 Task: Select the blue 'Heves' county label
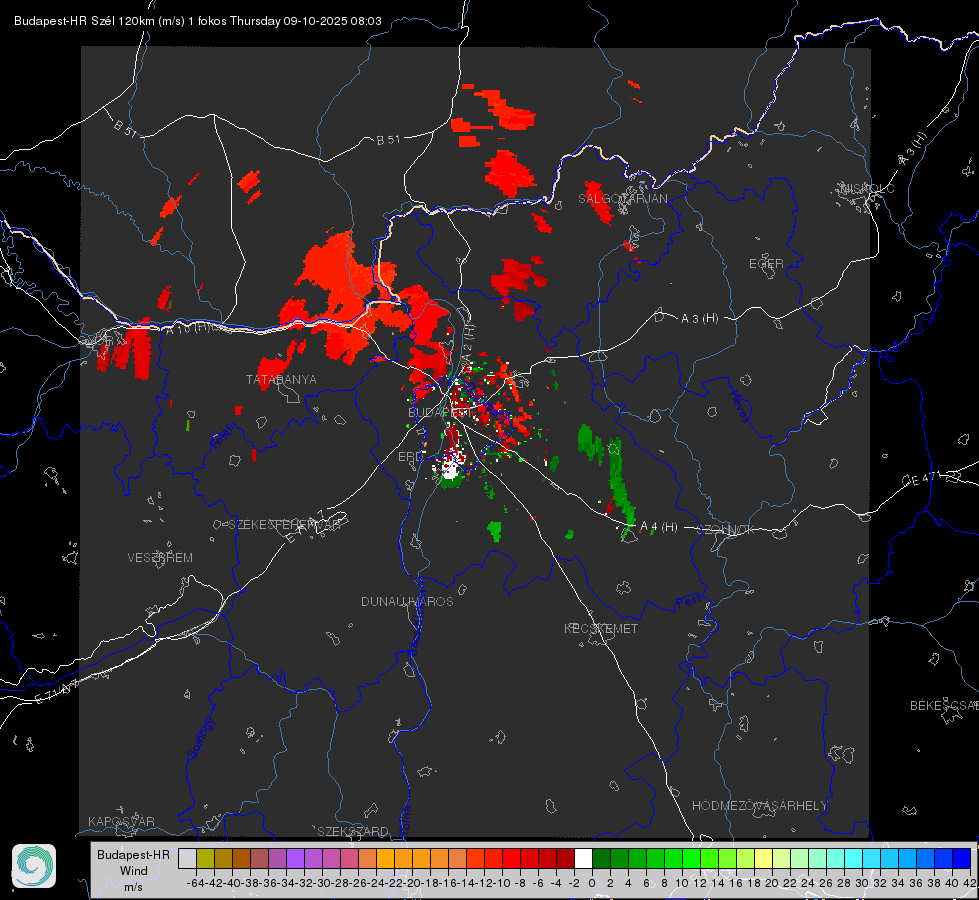(x=739, y=406)
